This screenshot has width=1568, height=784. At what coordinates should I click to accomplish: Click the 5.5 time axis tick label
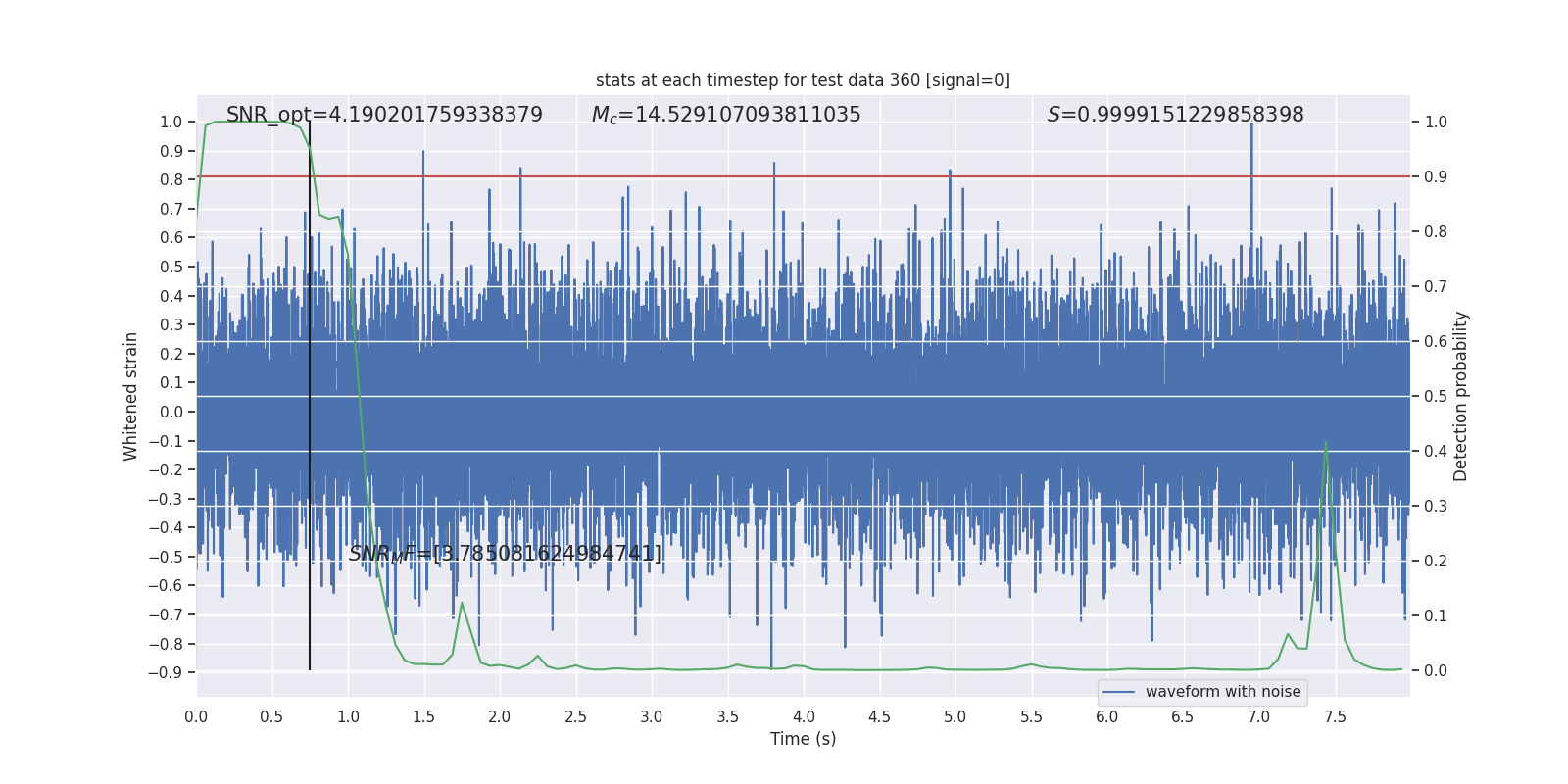click(x=1031, y=717)
